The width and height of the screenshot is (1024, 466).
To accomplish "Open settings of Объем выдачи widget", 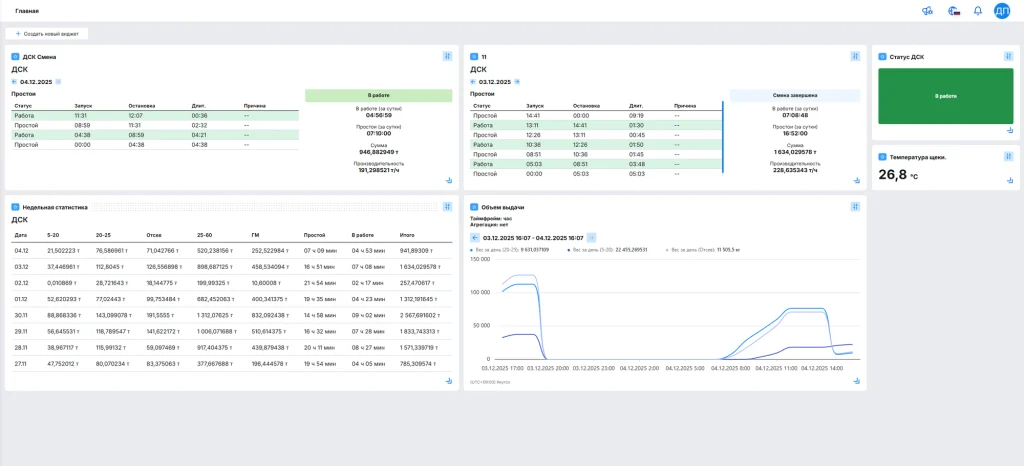I will click(x=856, y=206).
